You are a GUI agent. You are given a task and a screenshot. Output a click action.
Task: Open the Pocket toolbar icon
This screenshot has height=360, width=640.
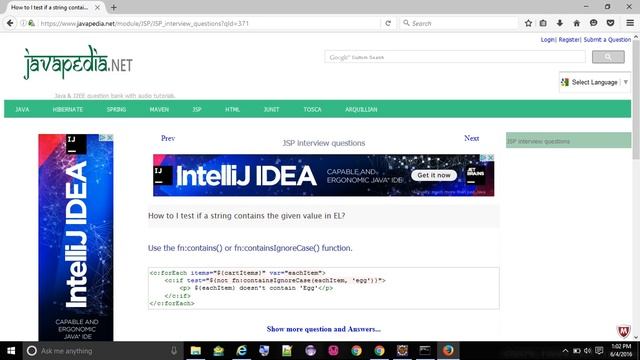[610, 23]
